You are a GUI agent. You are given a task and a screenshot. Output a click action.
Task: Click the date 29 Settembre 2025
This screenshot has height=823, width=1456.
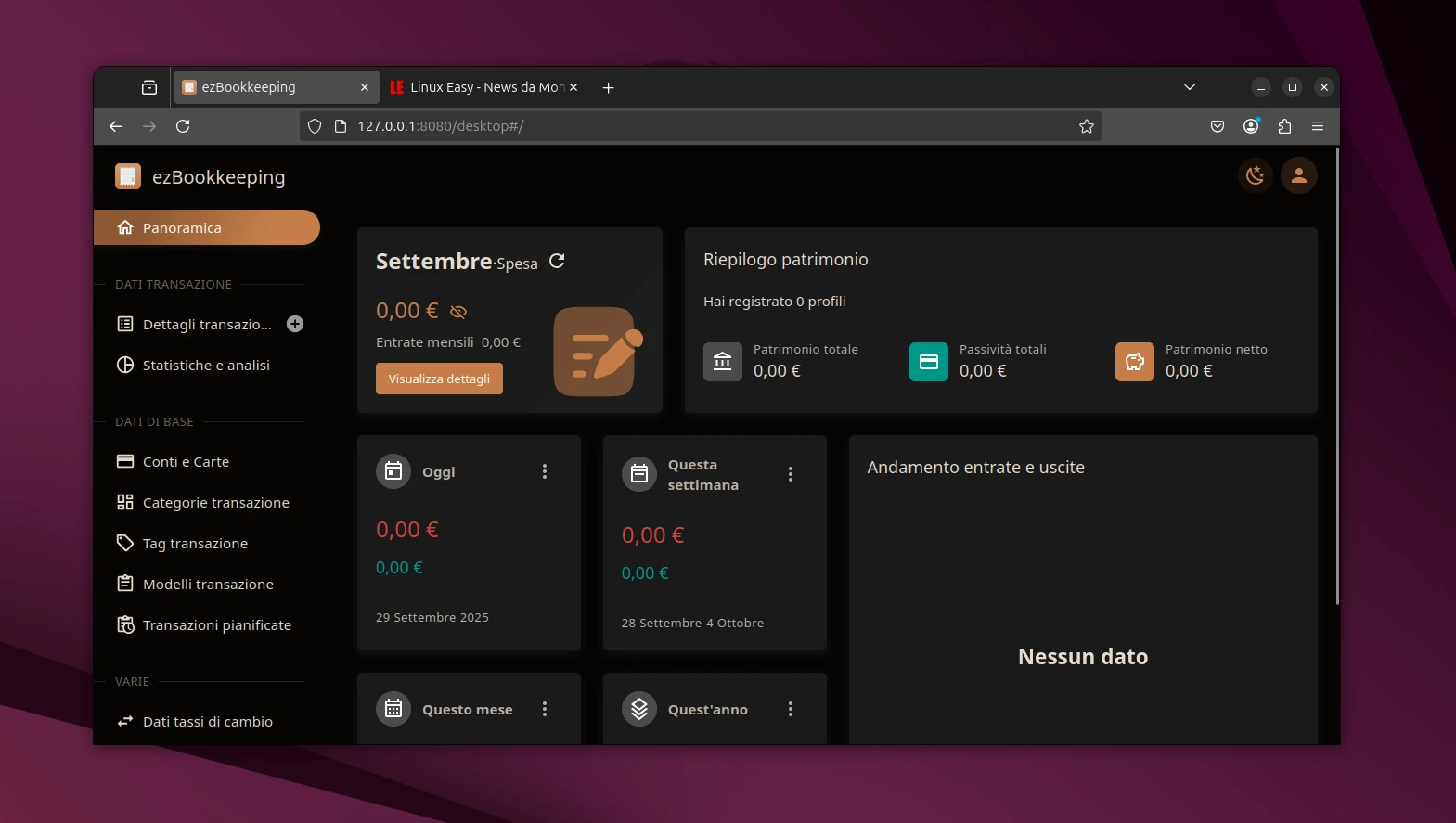point(432,617)
